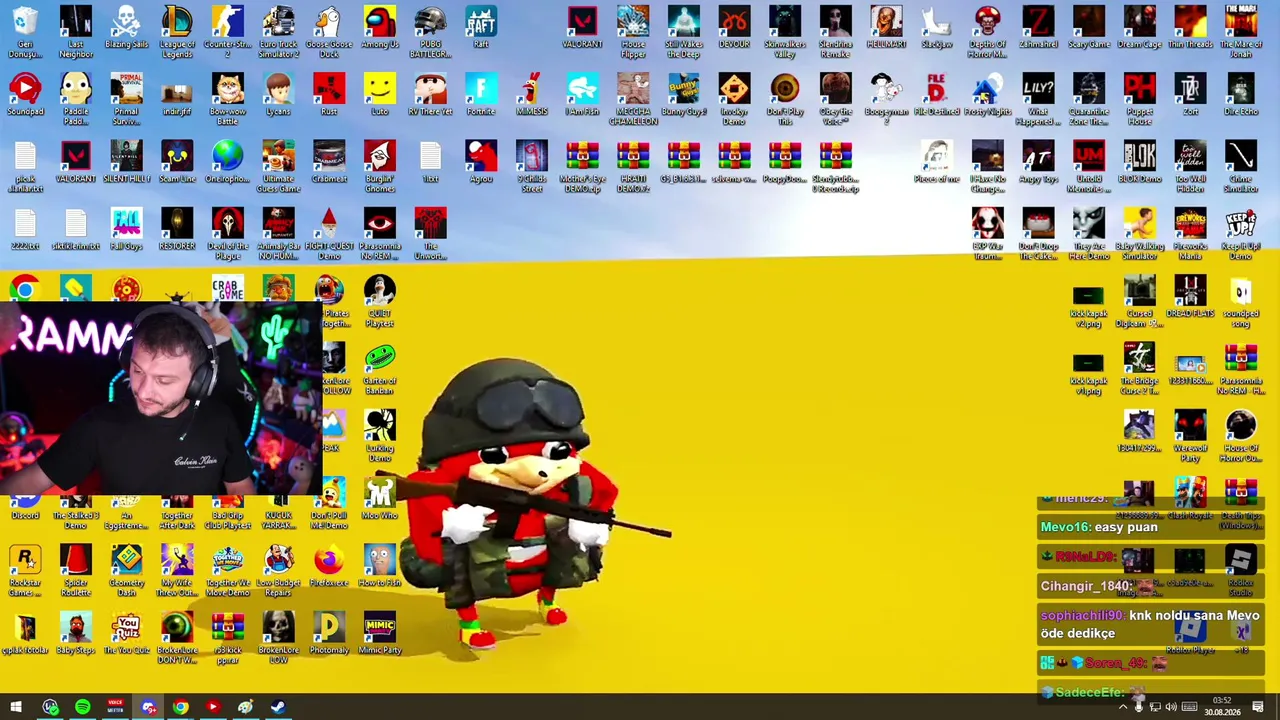Select the Primal Survival icon
1280x720 pixels.
126,99
